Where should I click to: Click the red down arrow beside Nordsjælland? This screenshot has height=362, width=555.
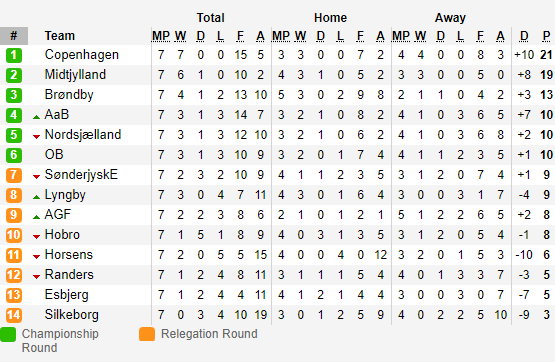pyautogui.click(x=36, y=137)
